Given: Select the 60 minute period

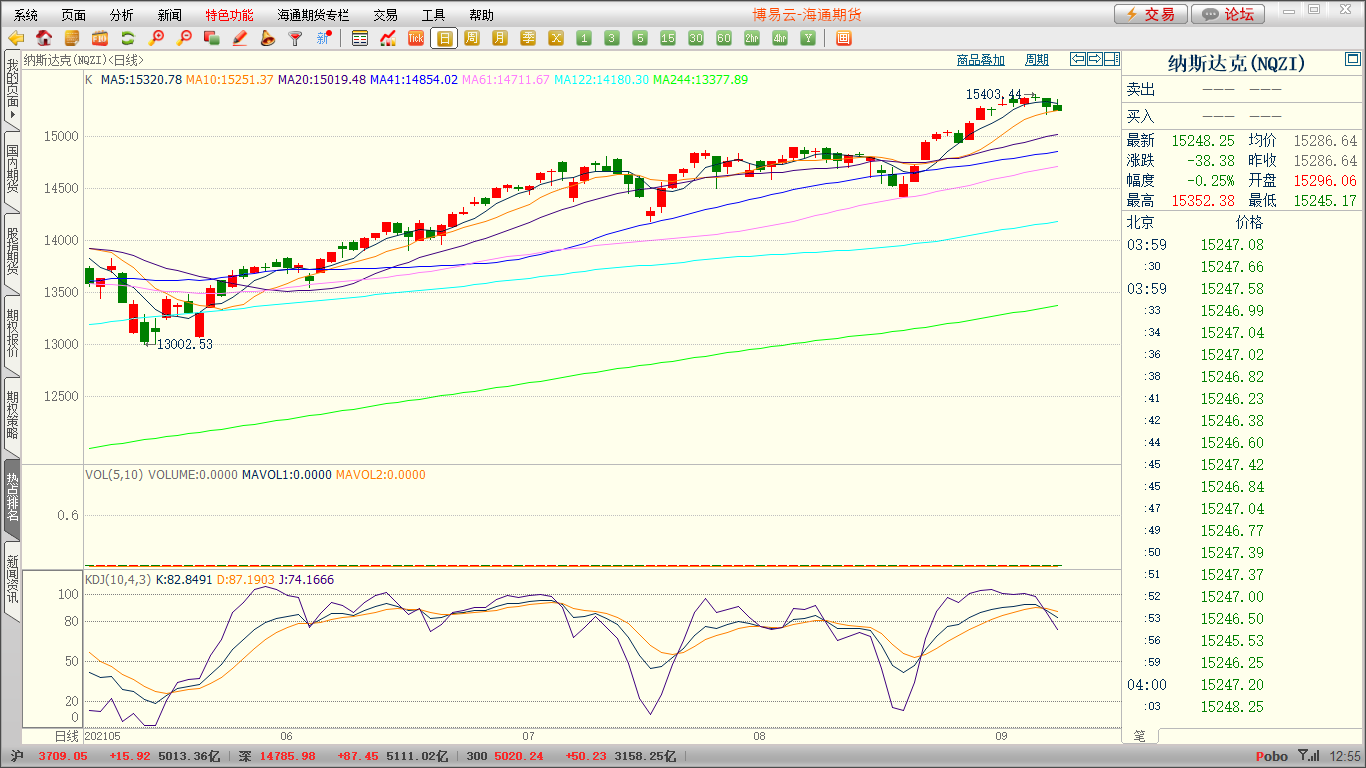Looking at the screenshot, I should (x=724, y=39).
